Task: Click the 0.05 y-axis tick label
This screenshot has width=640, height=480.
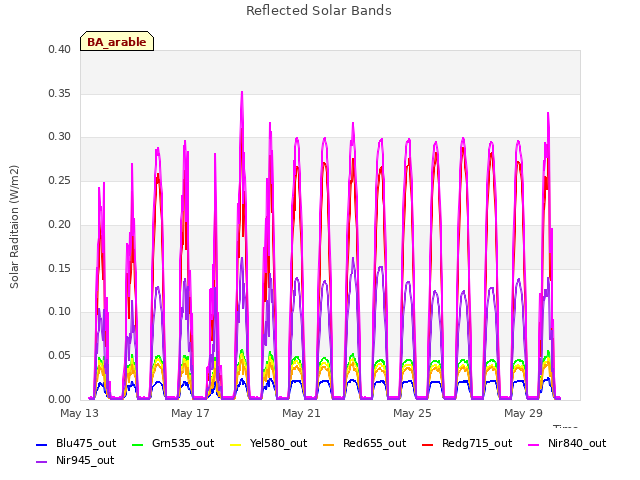Action: 60,356
